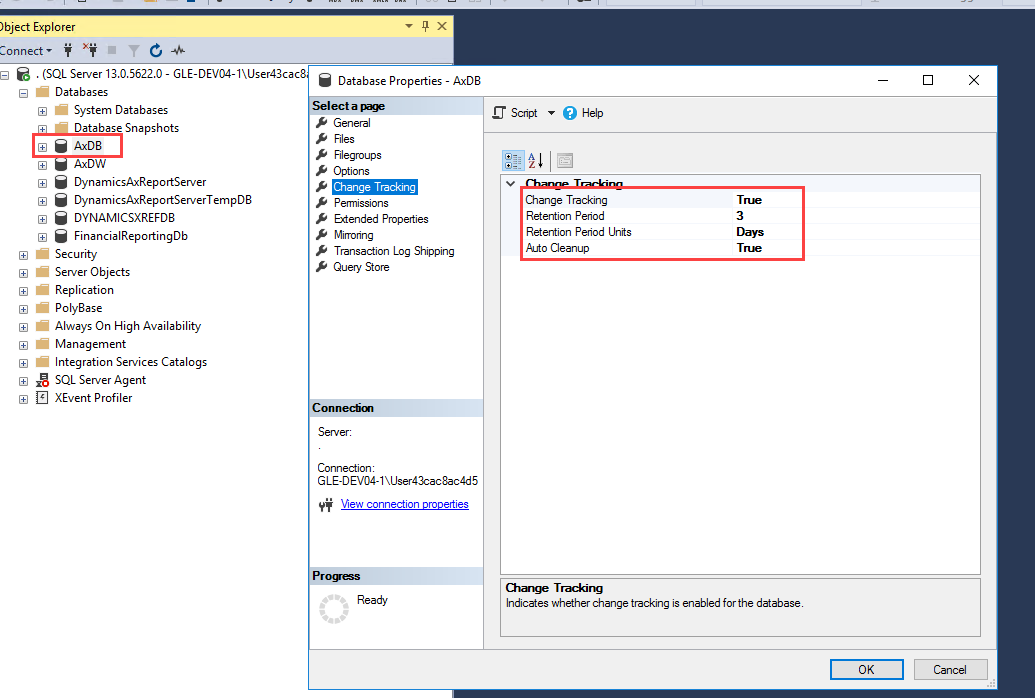Viewport: 1035px width, 698px height.
Task: Collapse the Change Tracking category chevron
Action: pos(510,184)
